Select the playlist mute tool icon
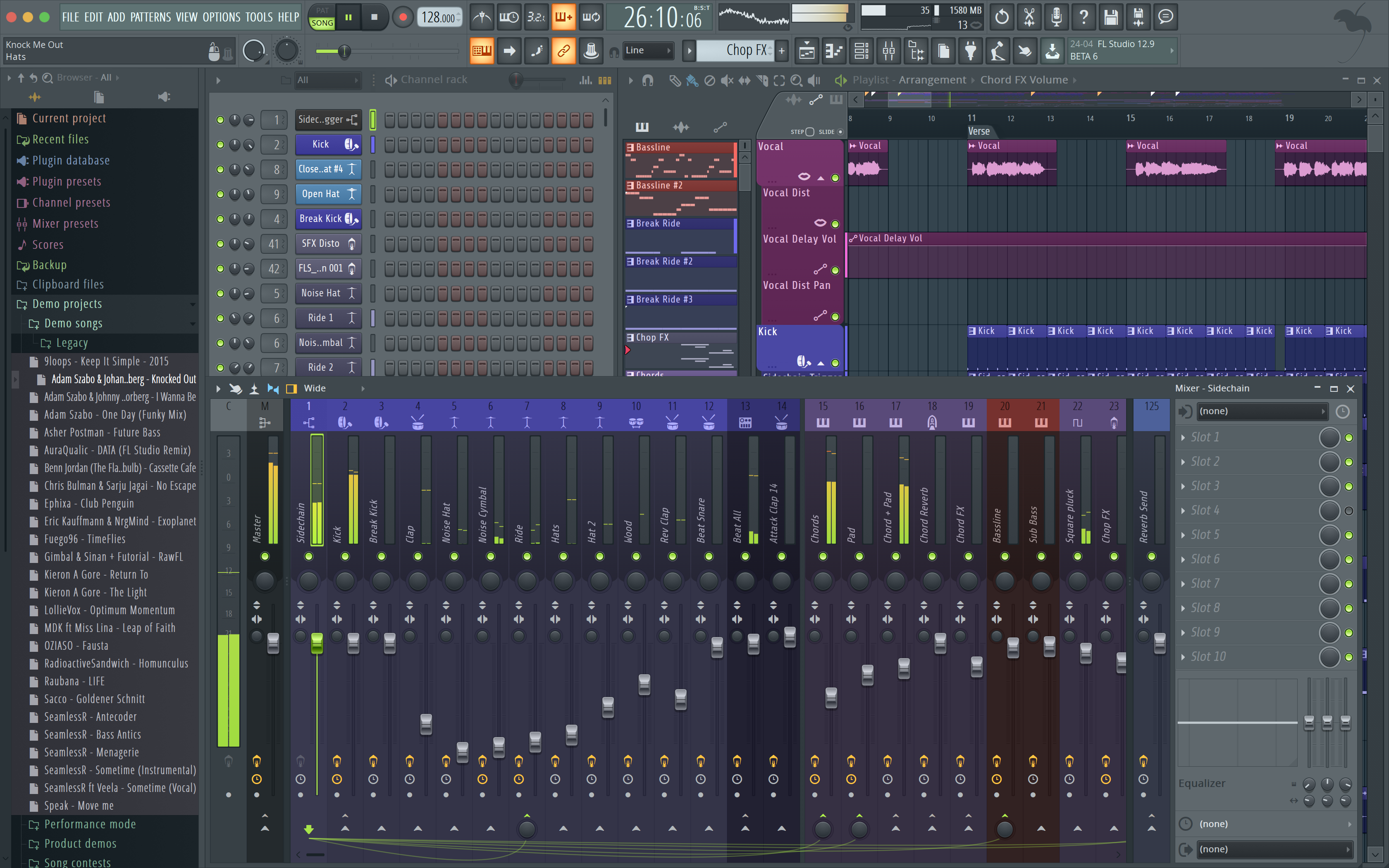The image size is (1389, 868). point(727,80)
